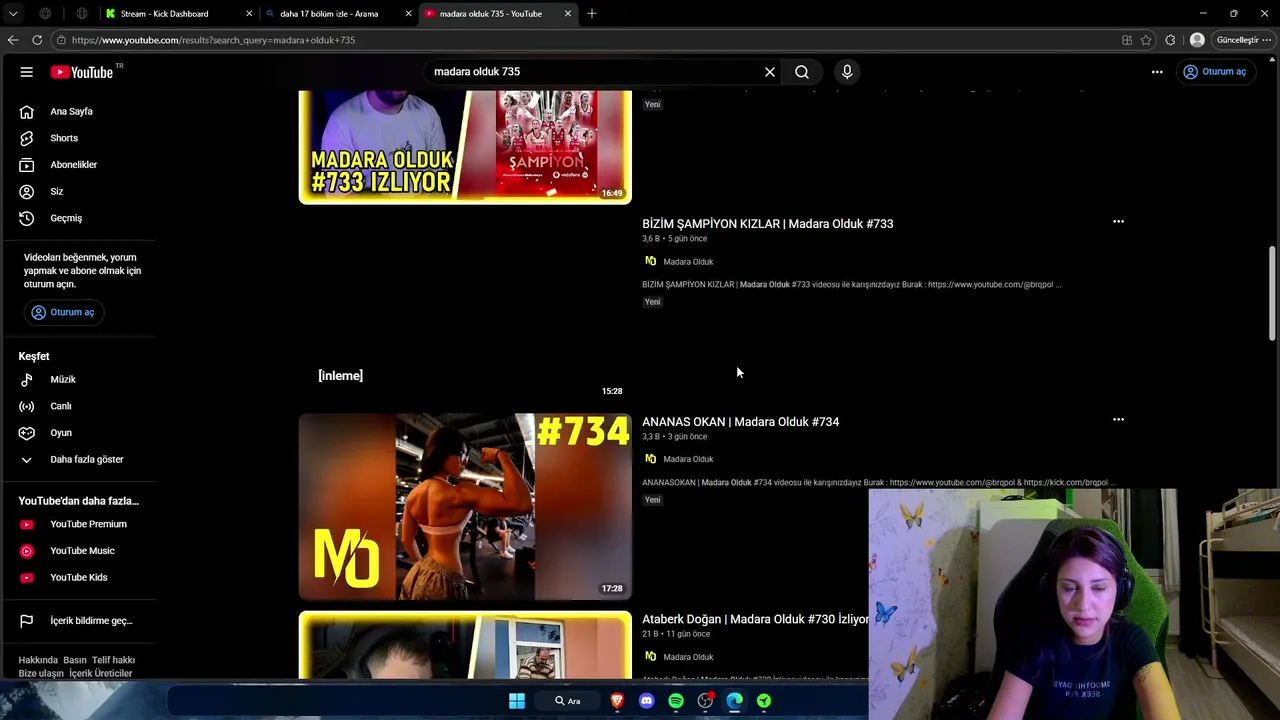Go to the YouTube home logo
This screenshot has width=1280, height=720.
[82, 72]
